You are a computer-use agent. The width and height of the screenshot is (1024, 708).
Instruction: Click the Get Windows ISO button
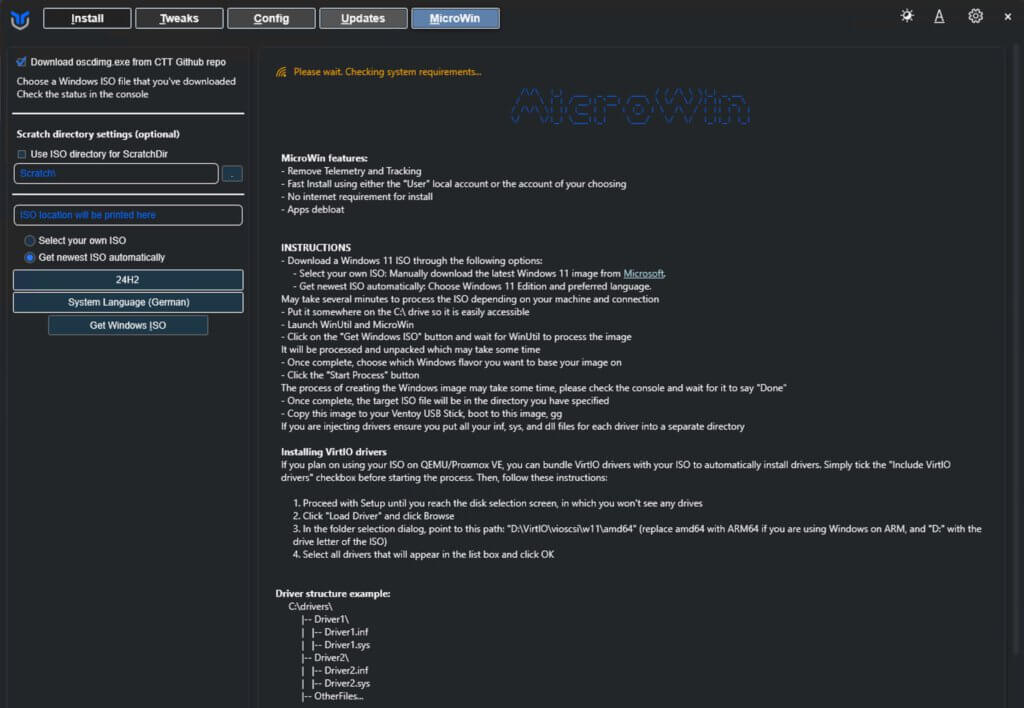coord(128,325)
